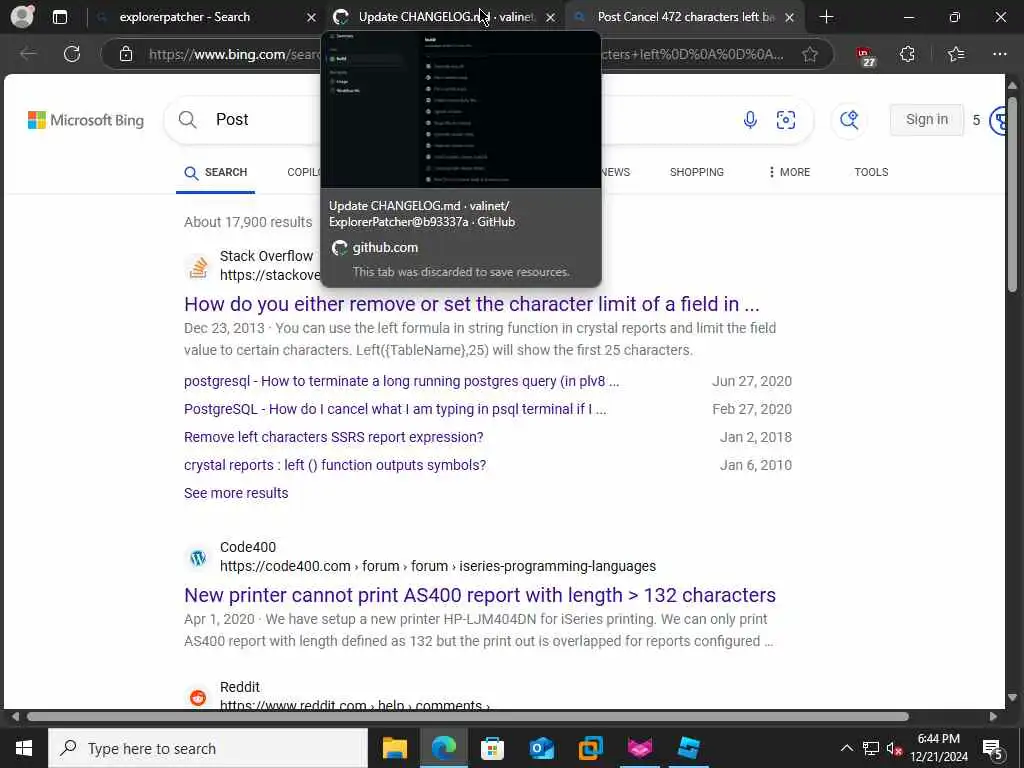Open the uBlock extension with badge 27
Screen dimensions: 1024x768
865,56
